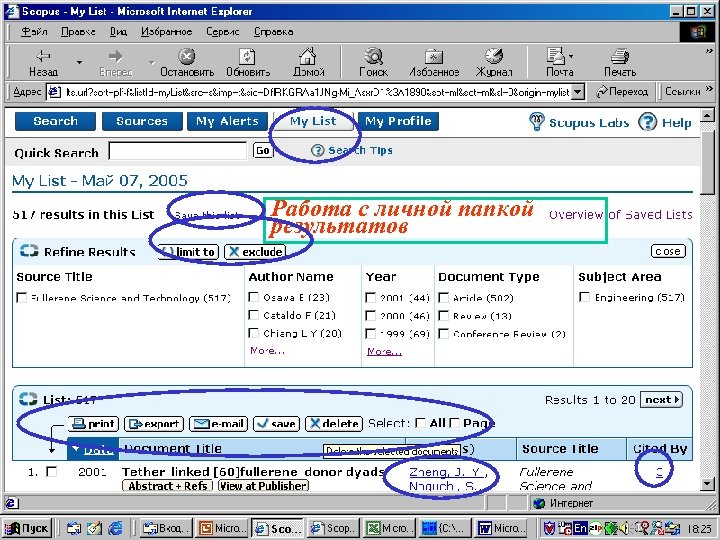
Task: Expand More author names
Action: point(267,351)
